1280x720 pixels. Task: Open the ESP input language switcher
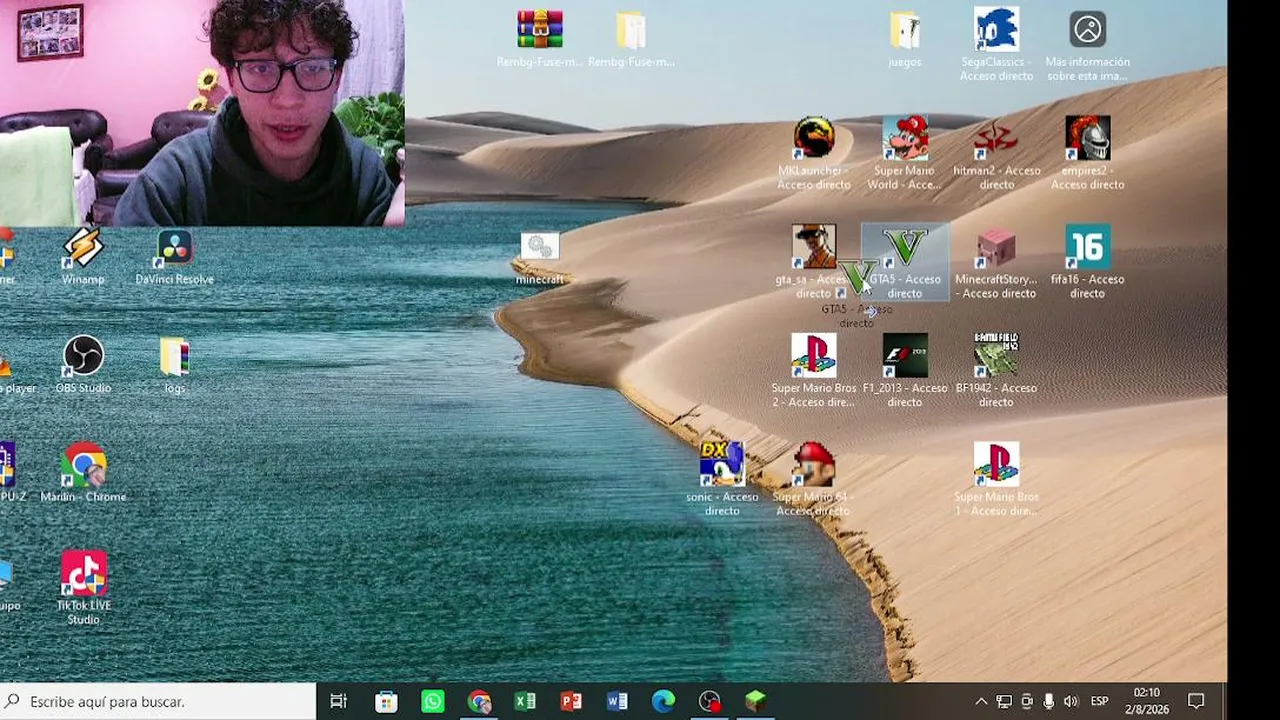point(1100,701)
